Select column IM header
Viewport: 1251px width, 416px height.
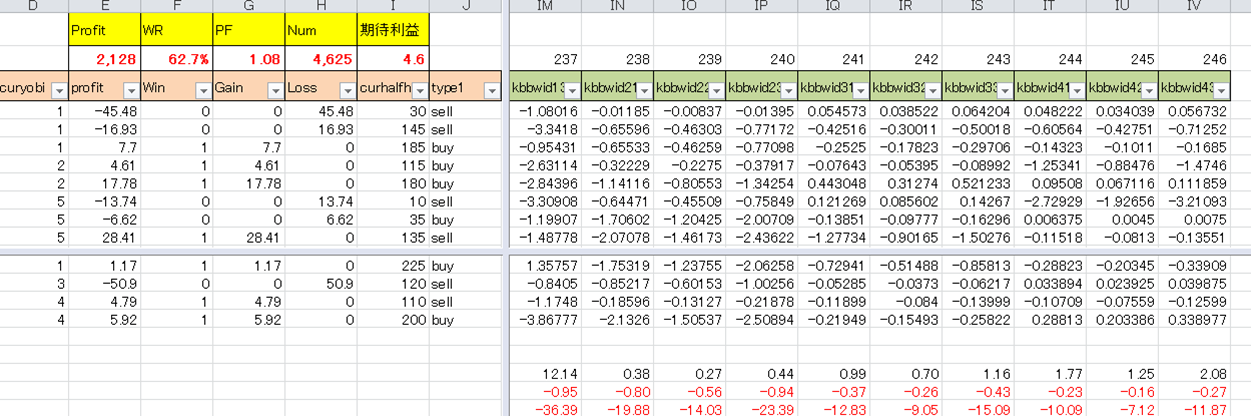(x=545, y=7)
